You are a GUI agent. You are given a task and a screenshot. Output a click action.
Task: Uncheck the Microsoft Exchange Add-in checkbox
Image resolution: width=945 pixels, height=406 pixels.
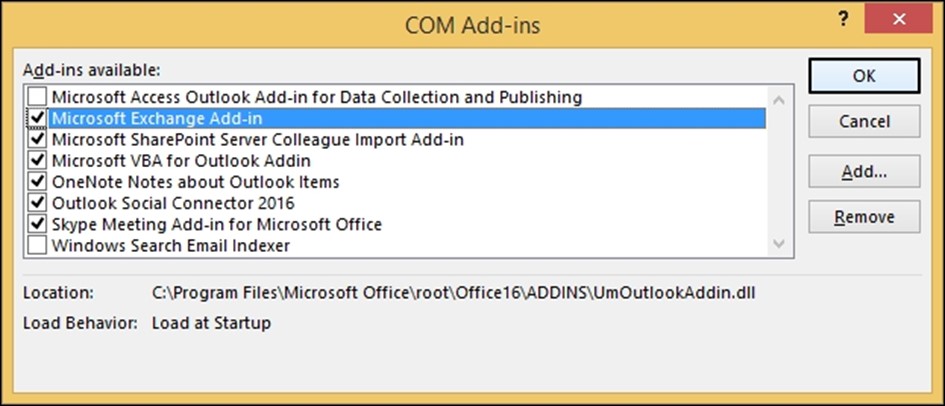tap(38, 118)
